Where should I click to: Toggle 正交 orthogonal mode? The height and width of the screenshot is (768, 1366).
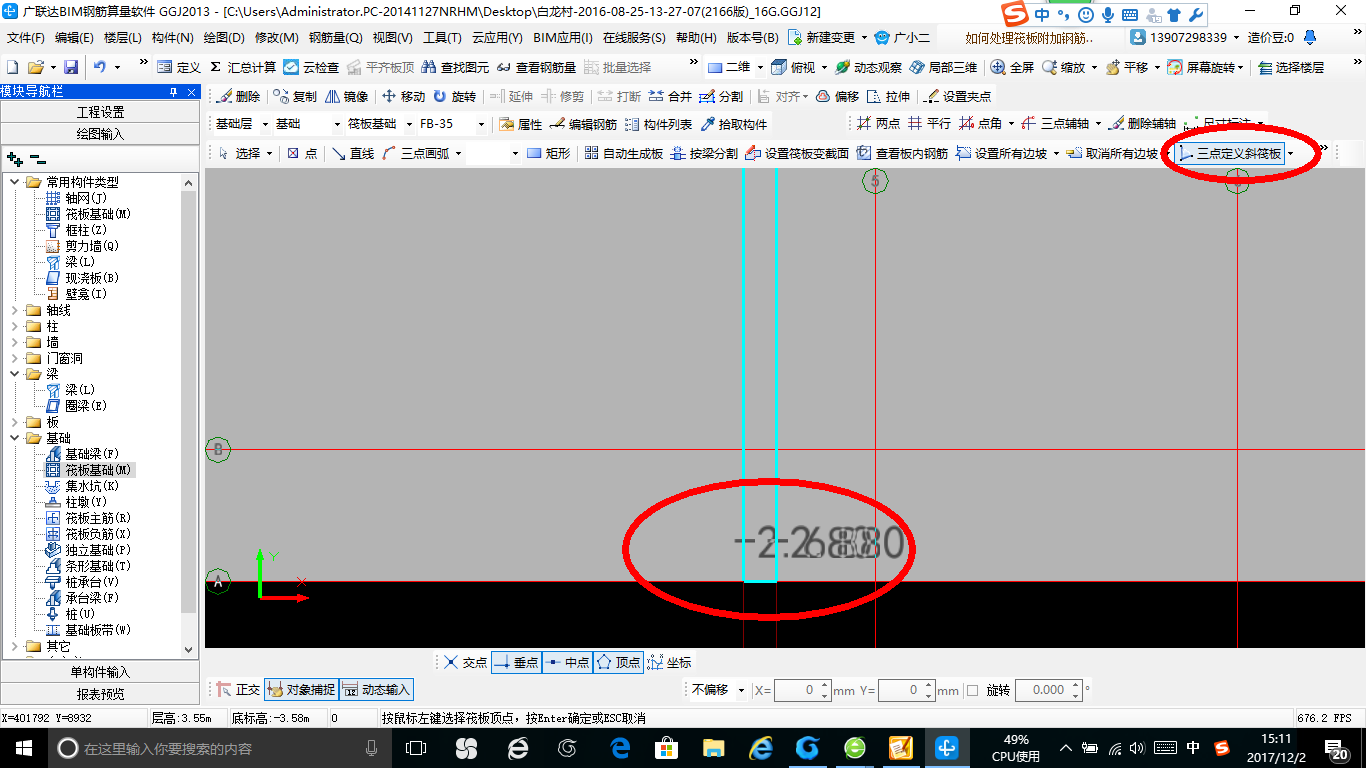pyautogui.click(x=238, y=689)
